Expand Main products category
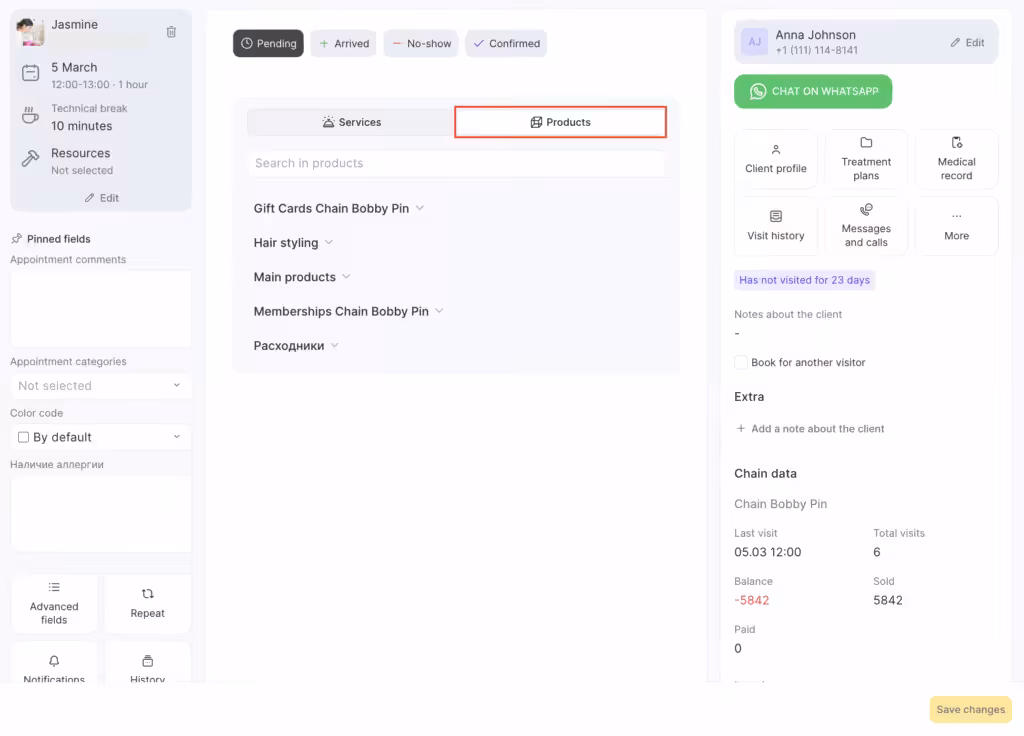1024x736 pixels. point(302,277)
